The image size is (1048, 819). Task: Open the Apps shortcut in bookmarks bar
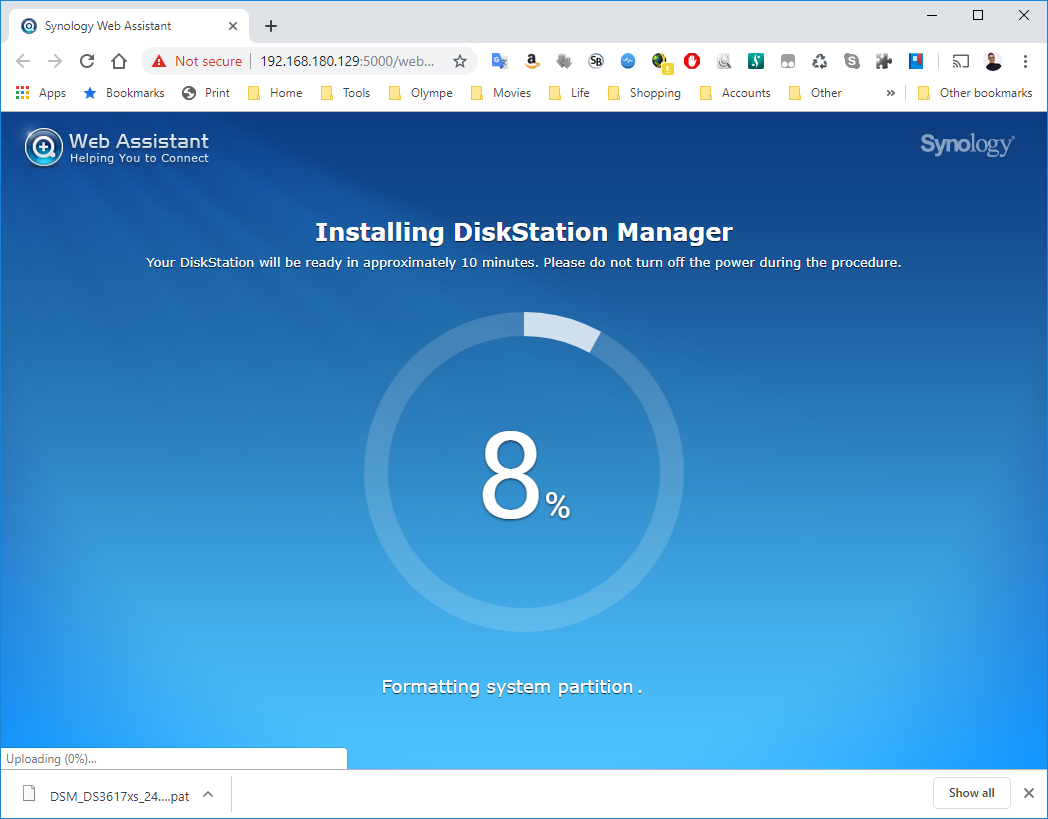point(41,93)
